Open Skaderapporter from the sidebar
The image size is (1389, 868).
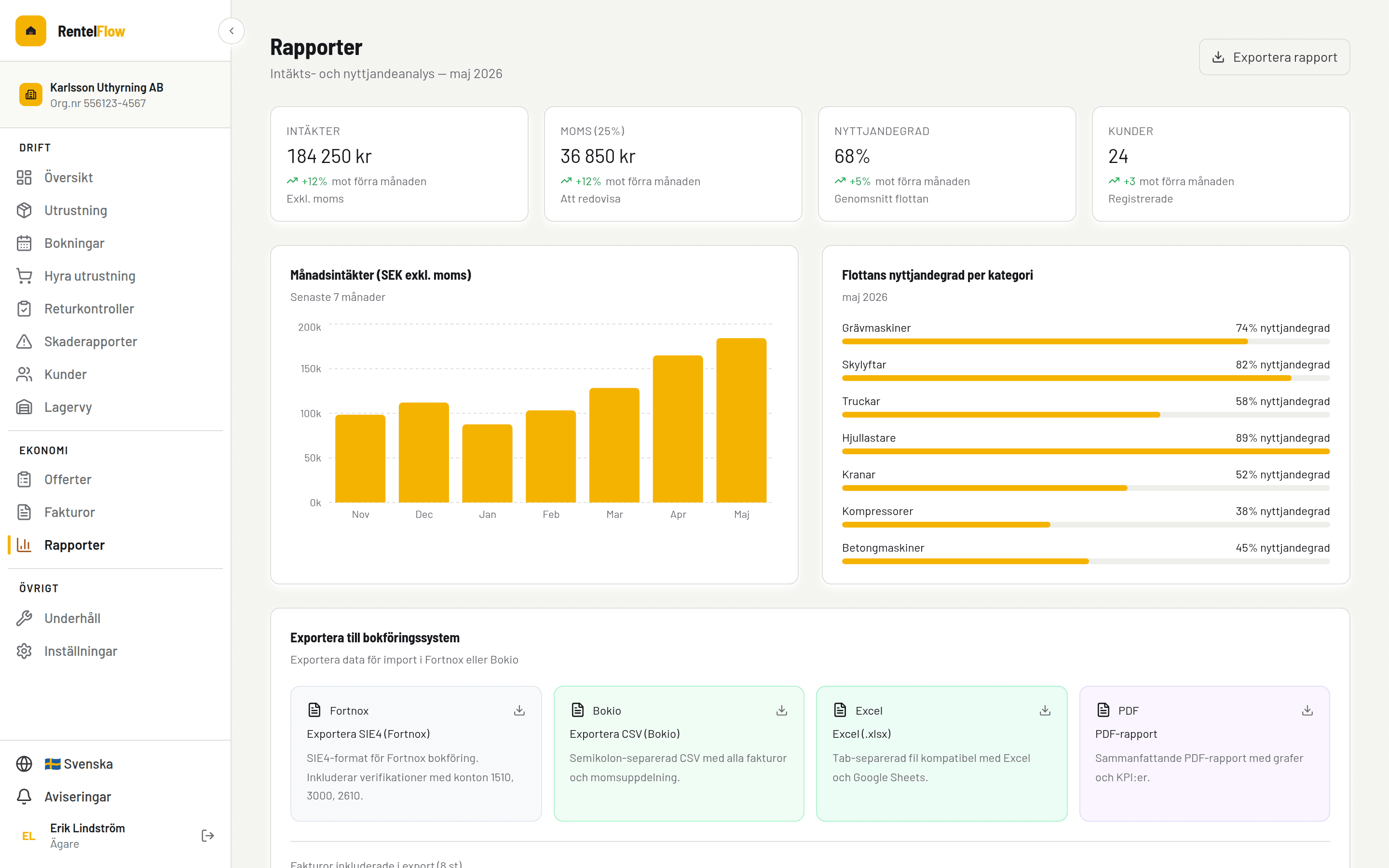click(x=115, y=341)
